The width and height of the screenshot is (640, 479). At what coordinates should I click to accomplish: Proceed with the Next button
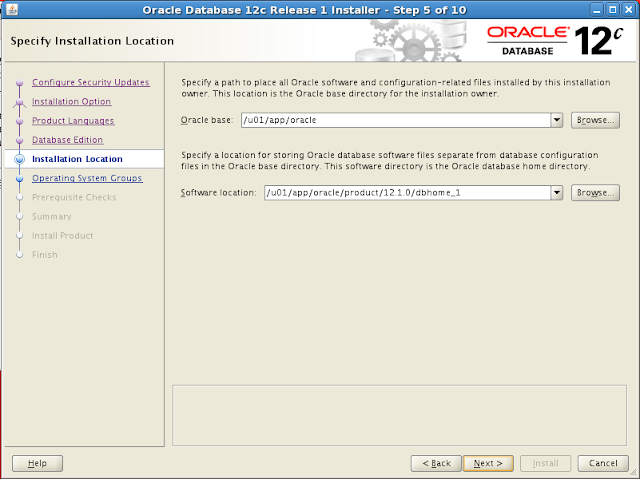(x=488, y=463)
